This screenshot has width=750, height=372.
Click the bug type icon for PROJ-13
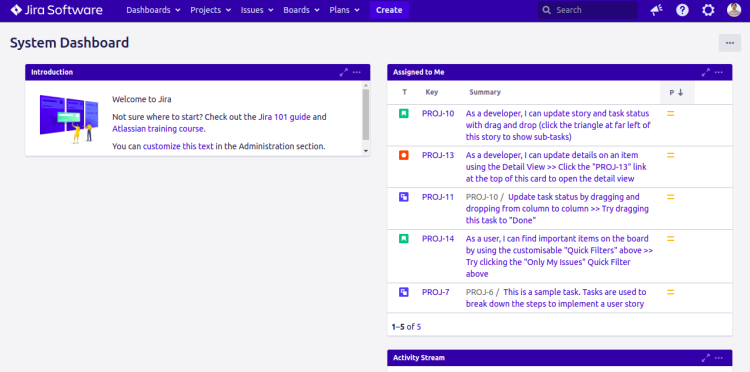404,155
